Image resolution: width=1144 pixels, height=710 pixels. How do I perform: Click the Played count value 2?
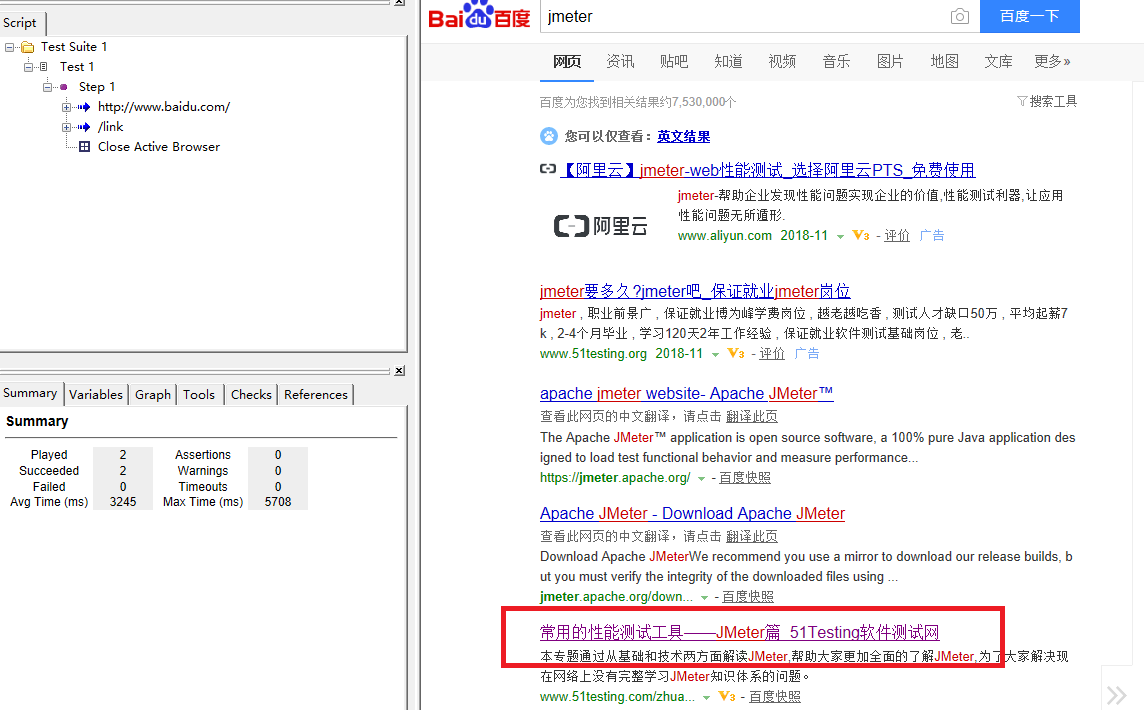(x=123, y=455)
